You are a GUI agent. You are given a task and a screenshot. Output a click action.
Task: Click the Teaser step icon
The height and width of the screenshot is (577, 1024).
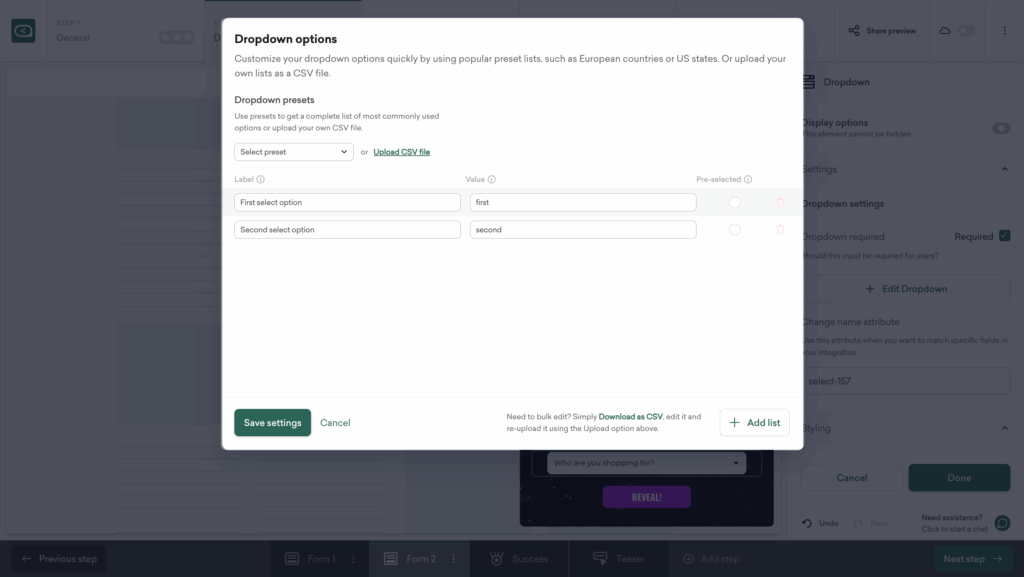600,559
